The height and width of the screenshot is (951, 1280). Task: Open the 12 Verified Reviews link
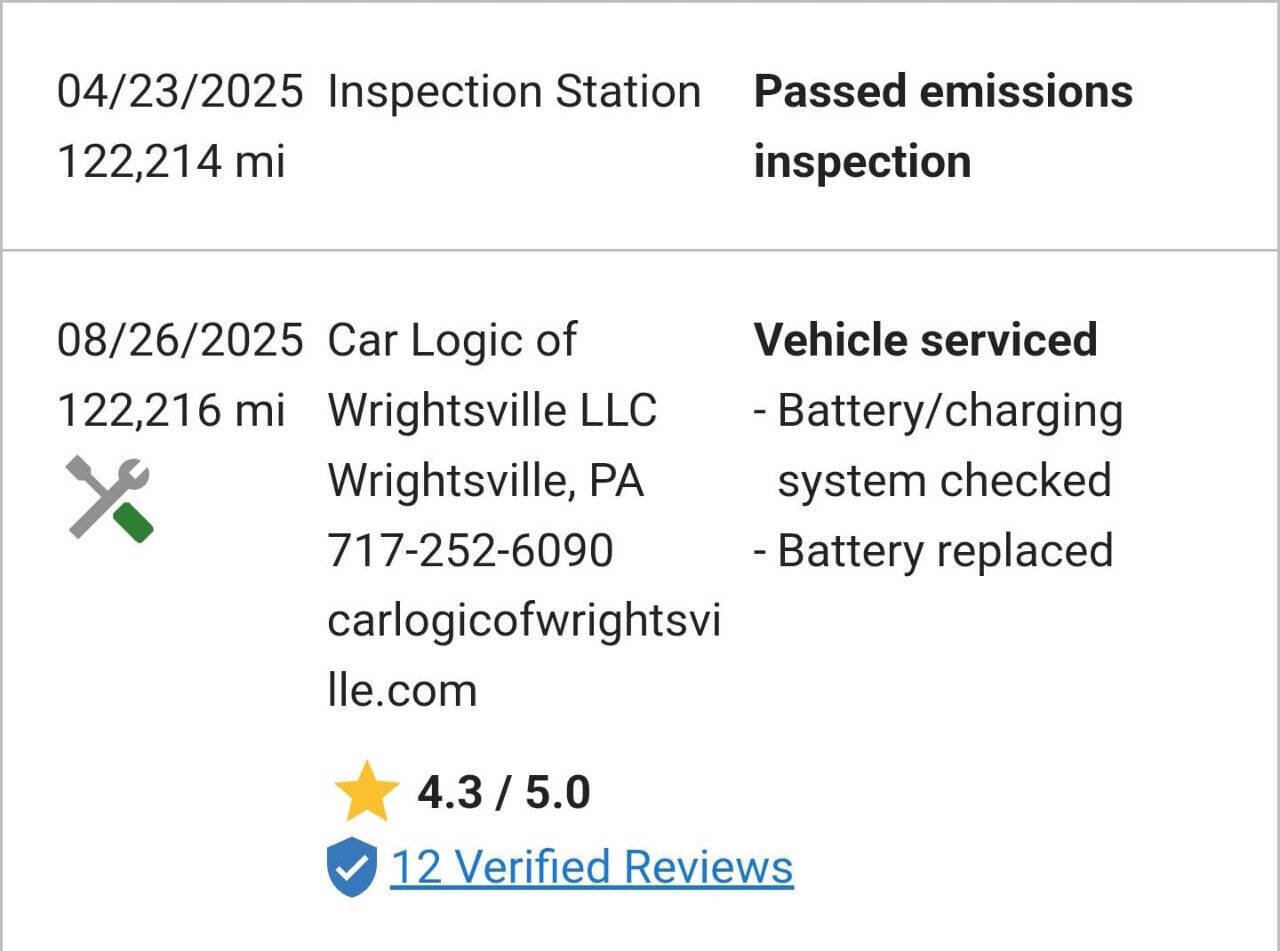(593, 866)
